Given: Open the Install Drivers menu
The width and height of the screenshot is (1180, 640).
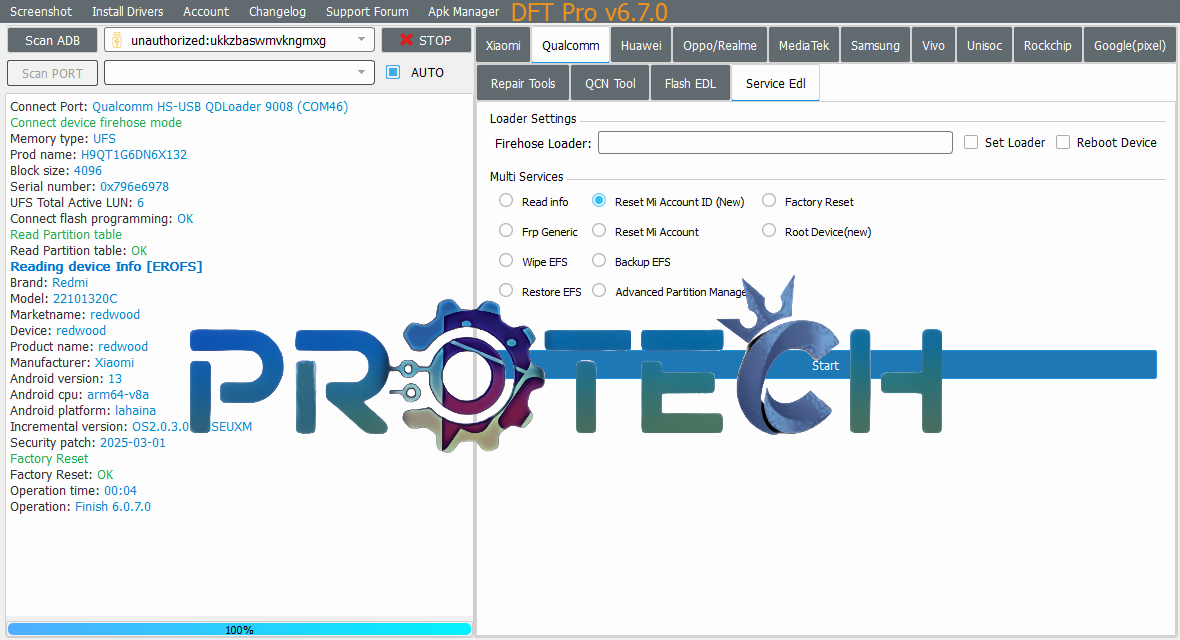Looking at the screenshot, I should pos(127,11).
